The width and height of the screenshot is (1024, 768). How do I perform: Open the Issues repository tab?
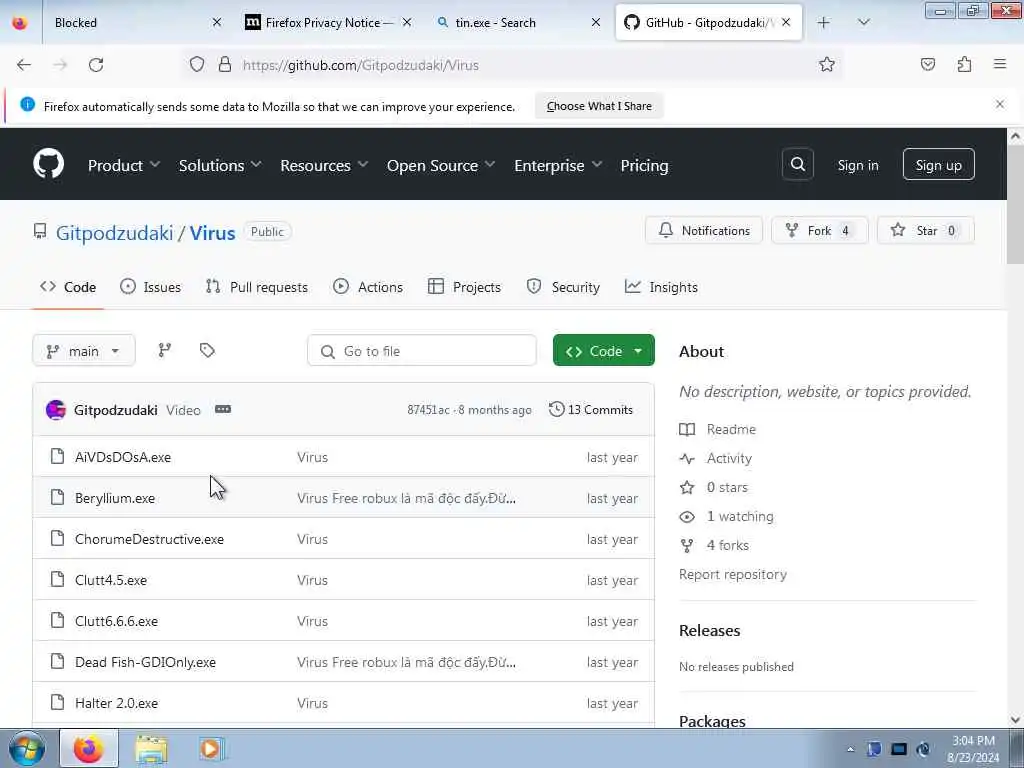(x=150, y=287)
